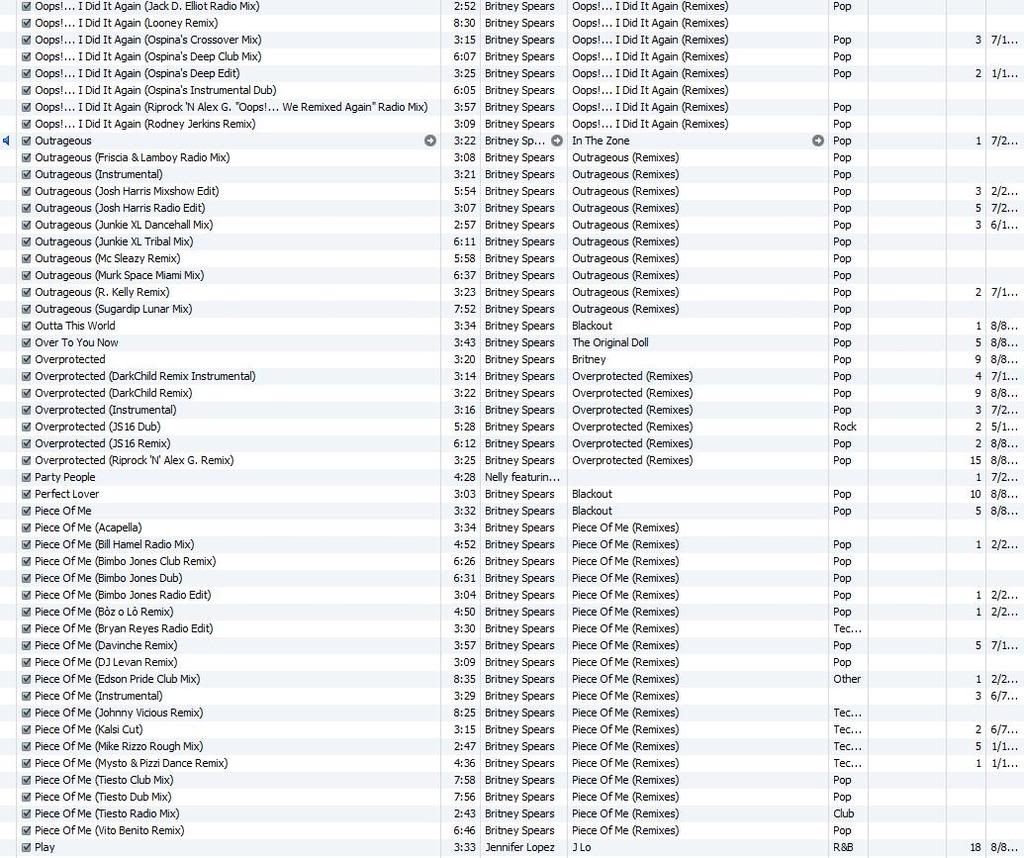Click the Blackout album of Outta This World

click(592, 326)
